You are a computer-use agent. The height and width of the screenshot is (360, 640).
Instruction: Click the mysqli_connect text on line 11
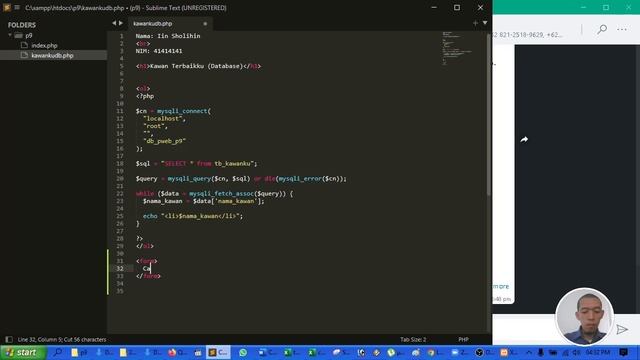pyautogui.click(x=182, y=111)
